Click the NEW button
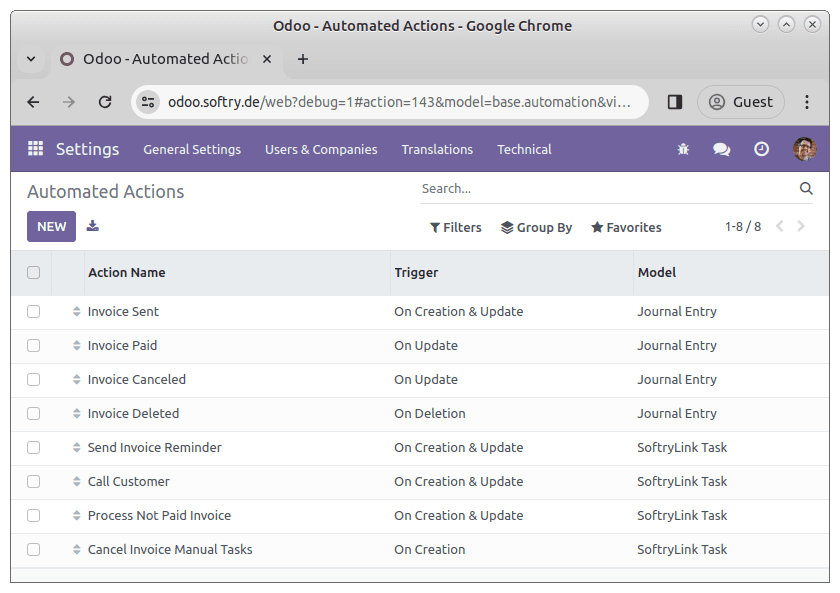This screenshot has height=593, width=840. point(51,227)
